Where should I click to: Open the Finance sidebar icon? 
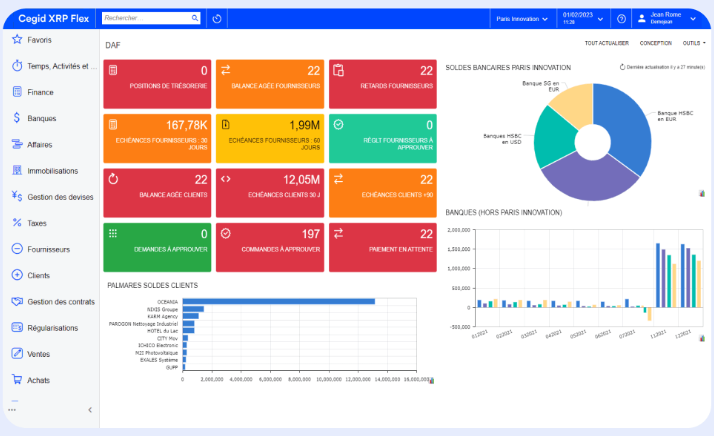pos(17,92)
